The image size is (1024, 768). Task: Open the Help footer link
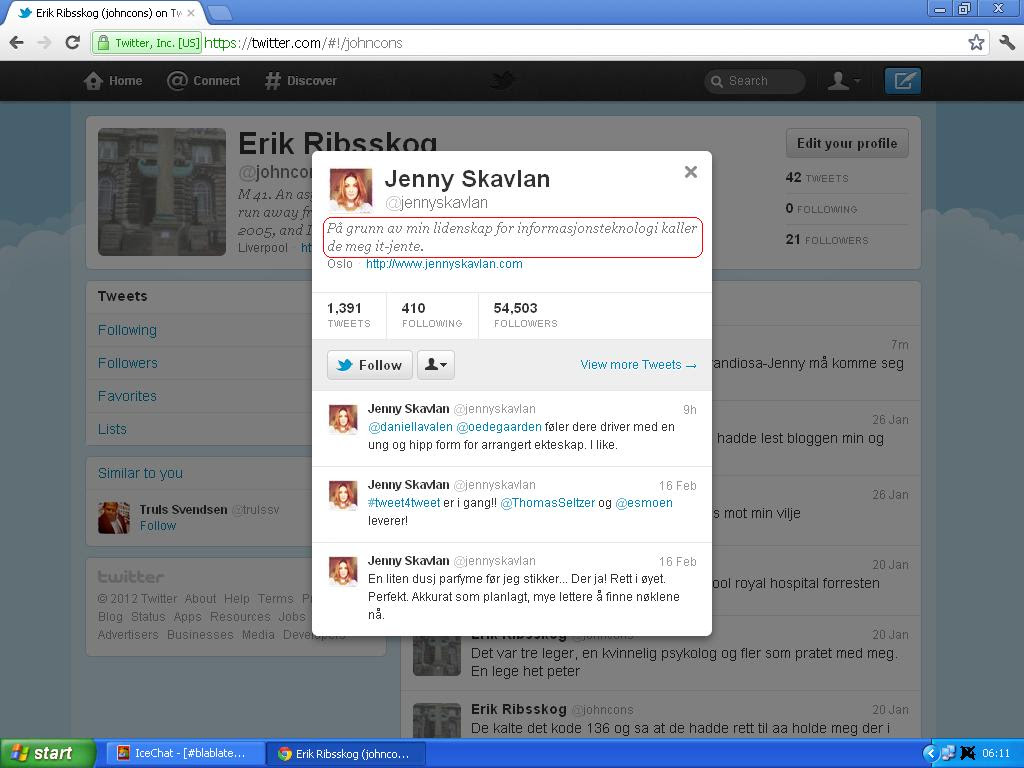[x=236, y=599]
